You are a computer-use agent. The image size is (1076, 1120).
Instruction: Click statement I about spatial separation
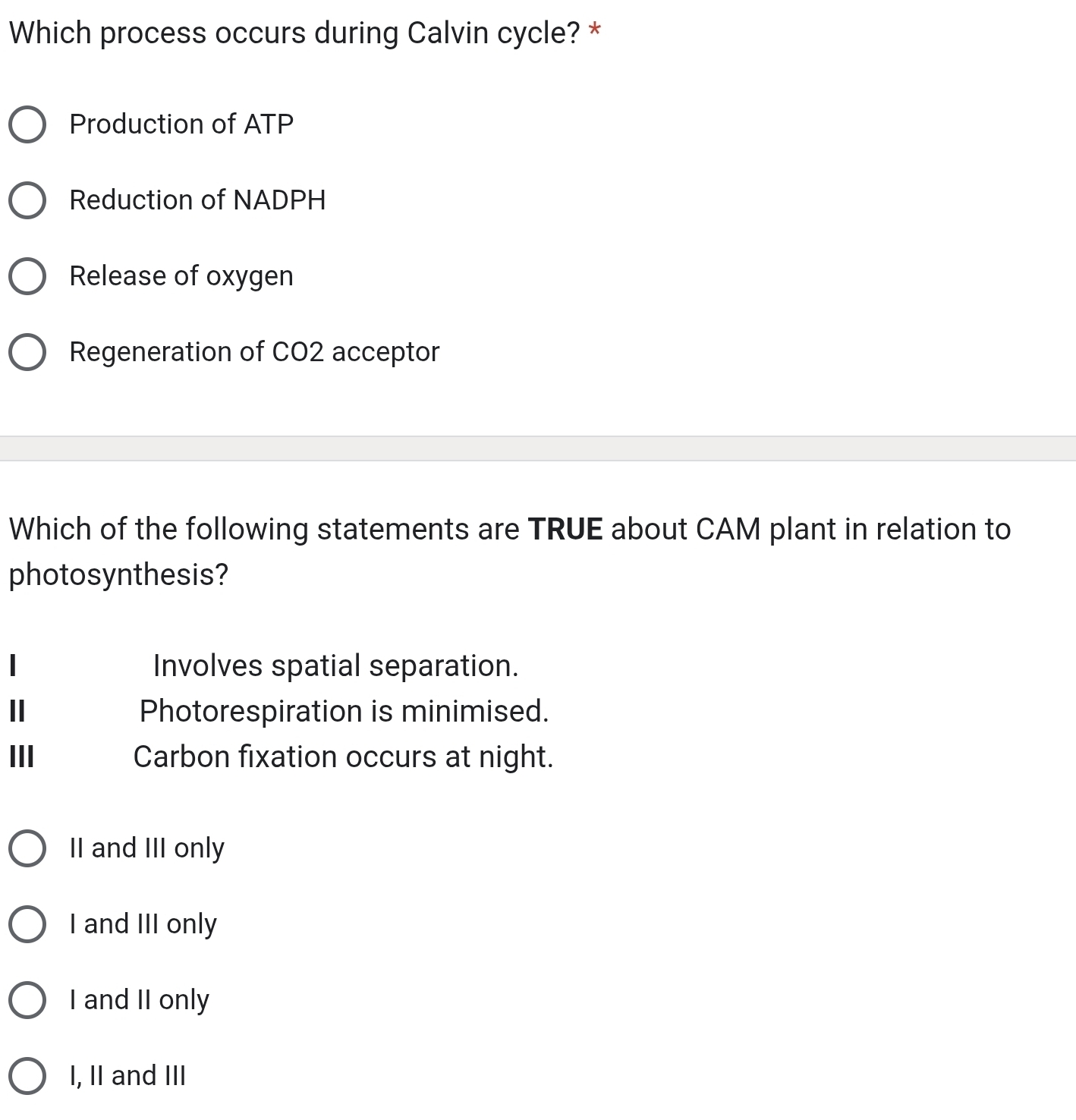click(334, 666)
